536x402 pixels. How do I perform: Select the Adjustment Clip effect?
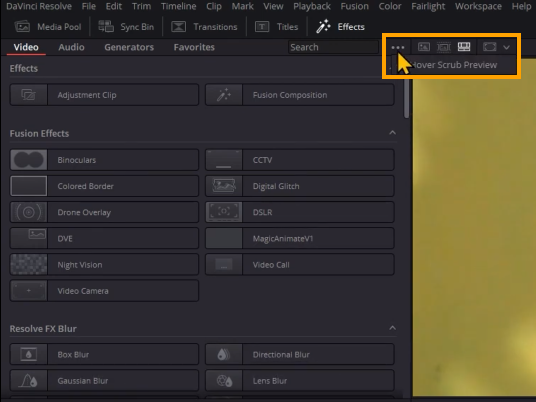pyautogui.click(x=104, y=95)
